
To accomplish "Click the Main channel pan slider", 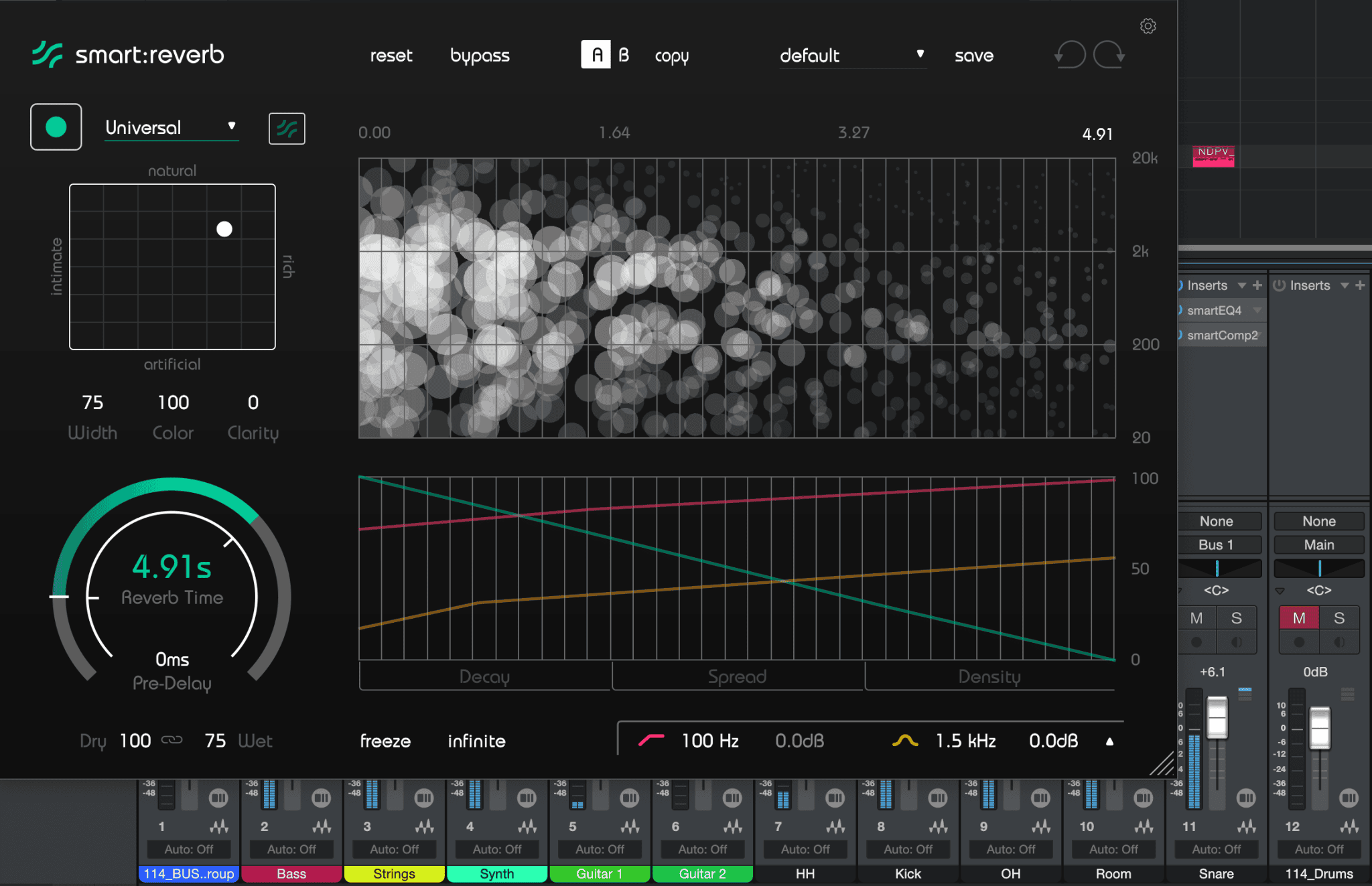I will 1318,568.
